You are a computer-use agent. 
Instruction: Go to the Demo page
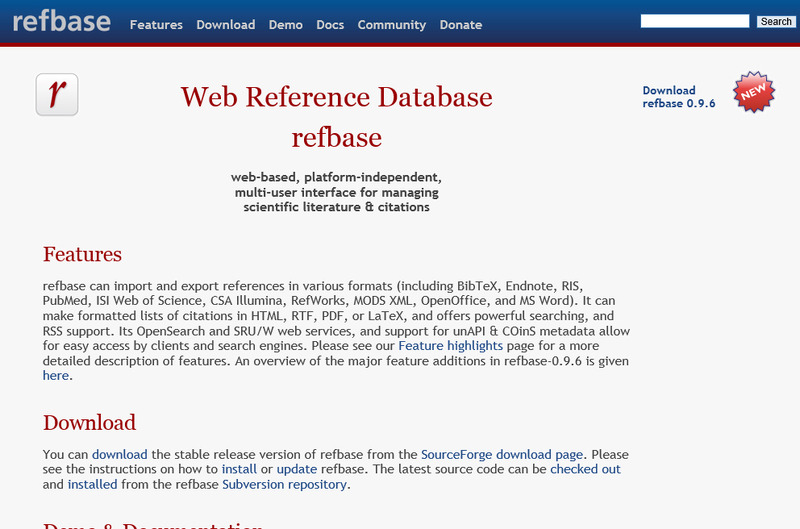coord(285,25)
